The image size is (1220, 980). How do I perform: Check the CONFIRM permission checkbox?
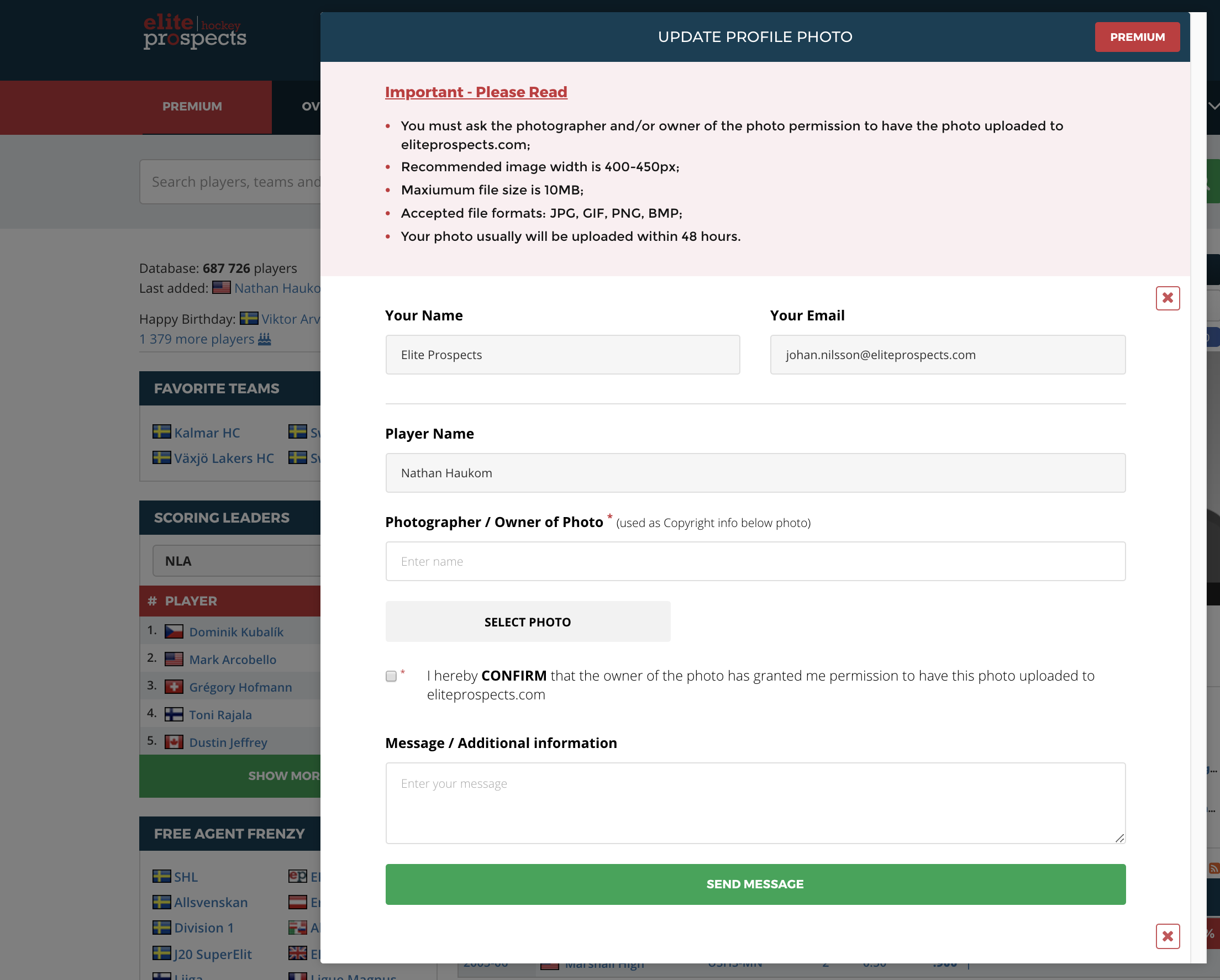click(x=391, y=676)
